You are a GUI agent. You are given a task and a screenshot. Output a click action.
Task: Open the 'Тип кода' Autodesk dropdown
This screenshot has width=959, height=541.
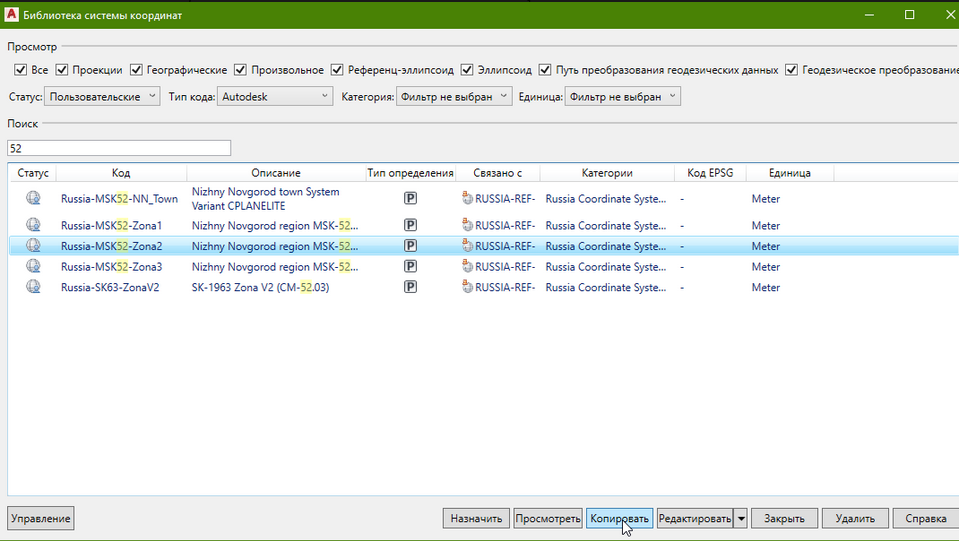click(275, 96)
